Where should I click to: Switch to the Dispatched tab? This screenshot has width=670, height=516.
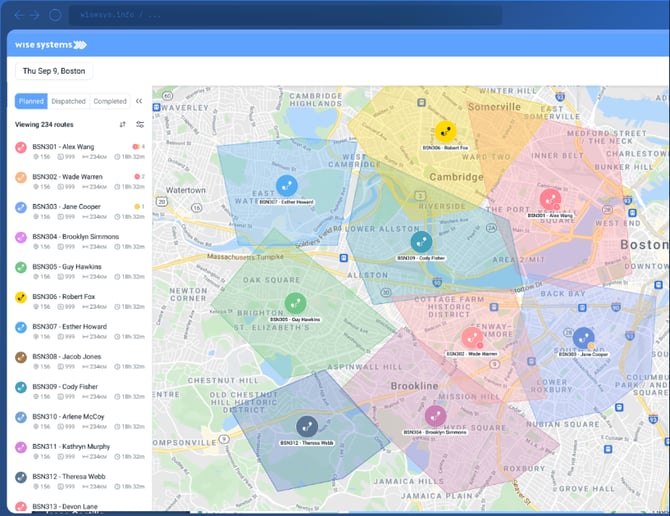(x=69, y=101)
